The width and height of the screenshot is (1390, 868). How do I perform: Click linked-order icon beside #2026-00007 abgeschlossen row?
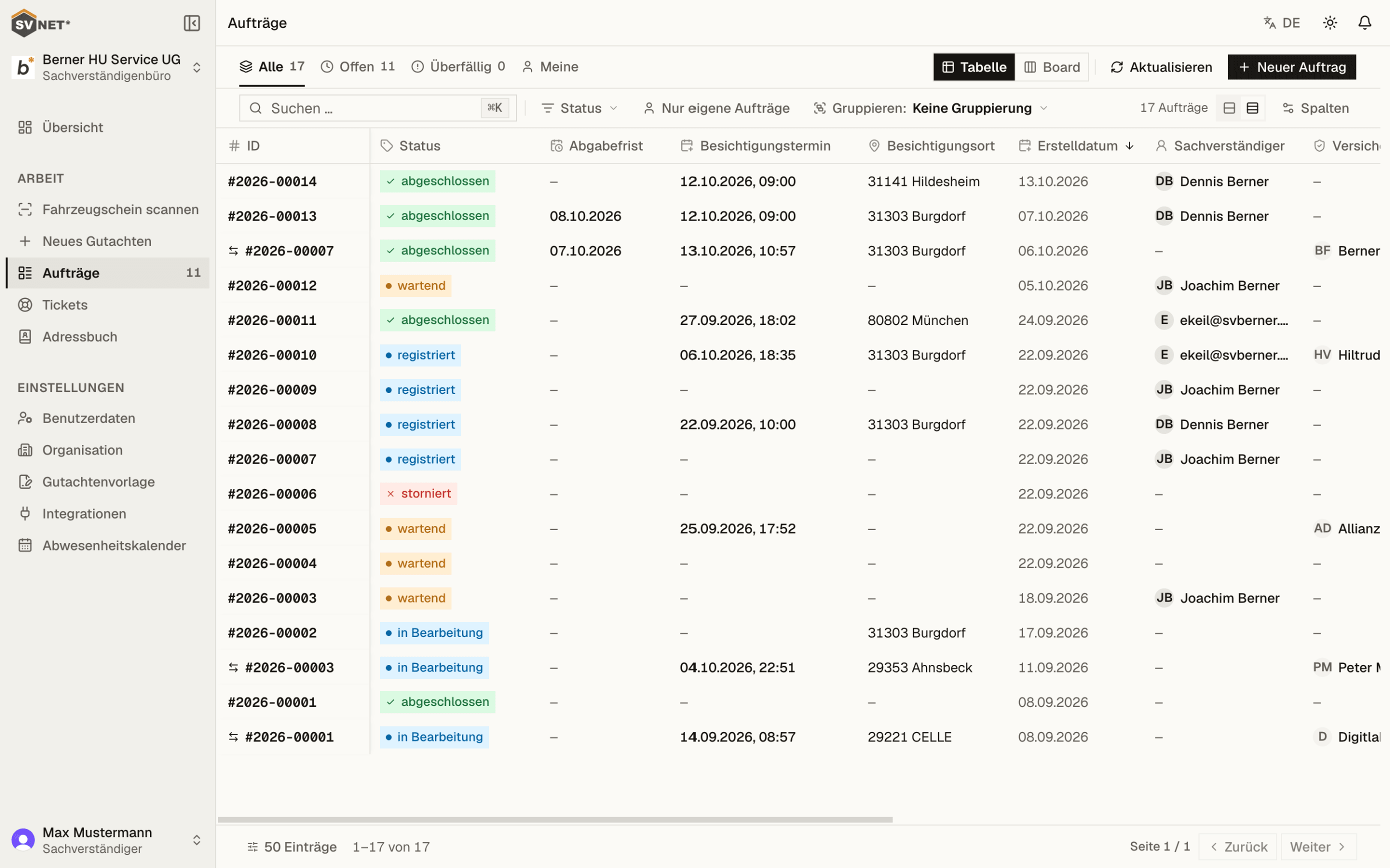click(x=233, y=251)
